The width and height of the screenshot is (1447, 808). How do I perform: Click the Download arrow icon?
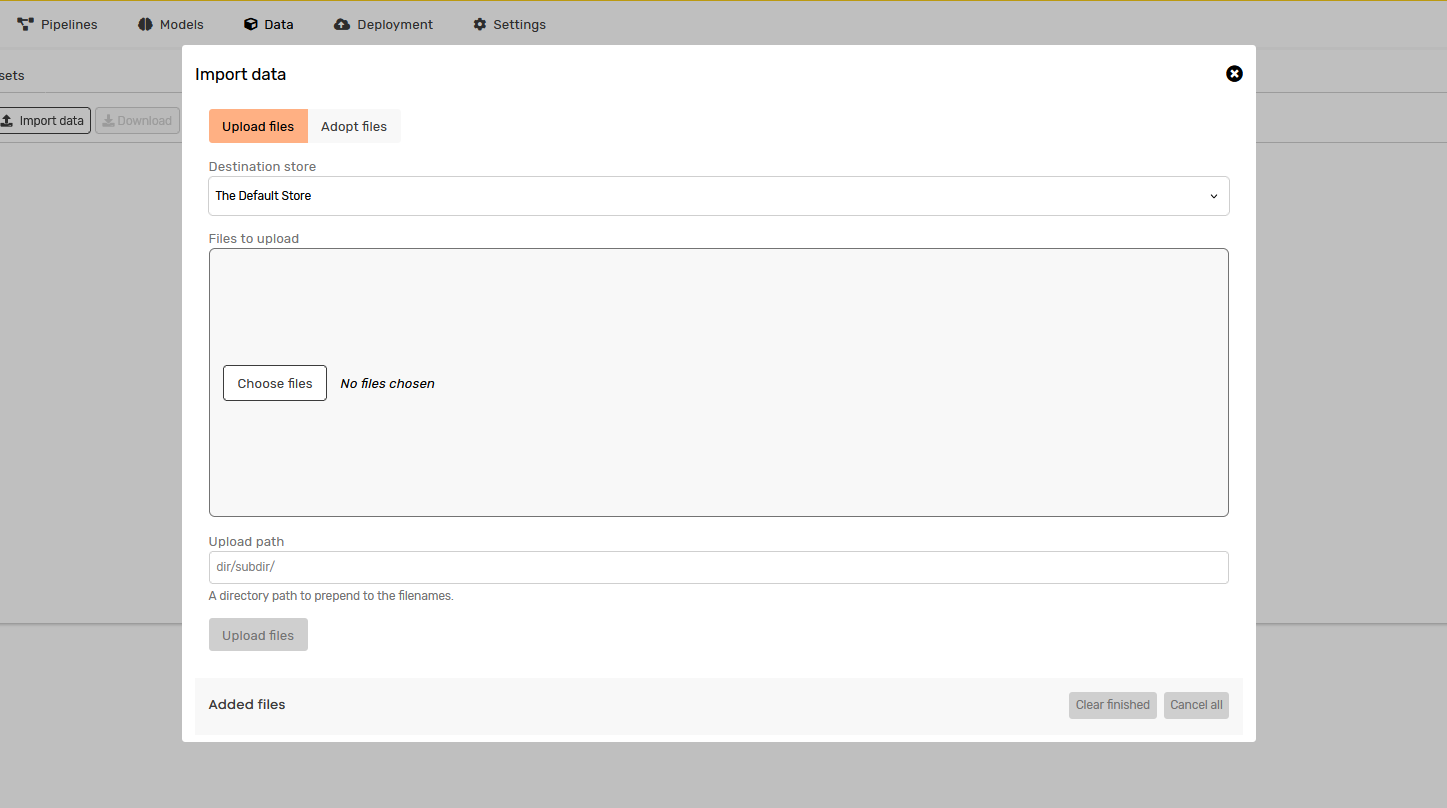pos(108,121)
